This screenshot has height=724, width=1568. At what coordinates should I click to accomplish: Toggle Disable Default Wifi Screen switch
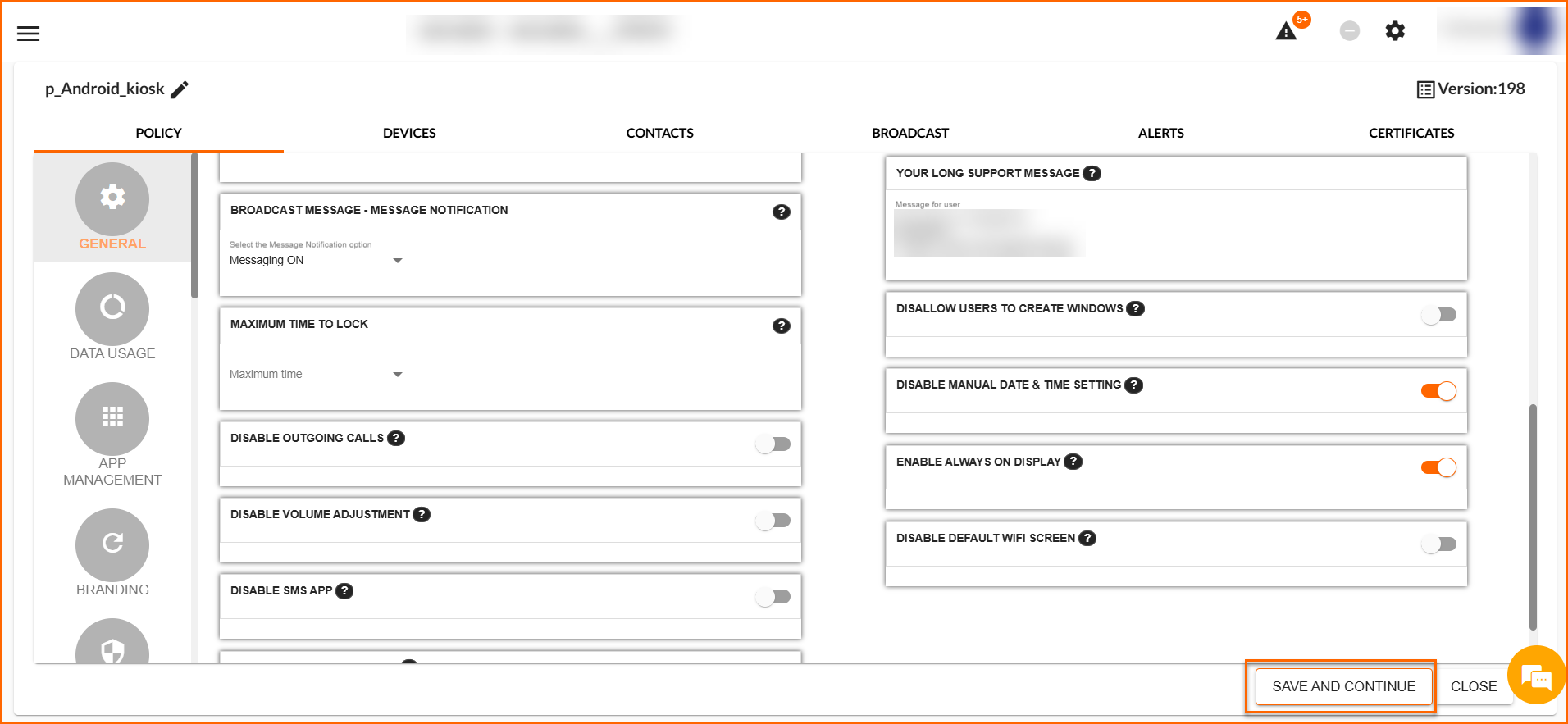click(x=1439, y=544)
